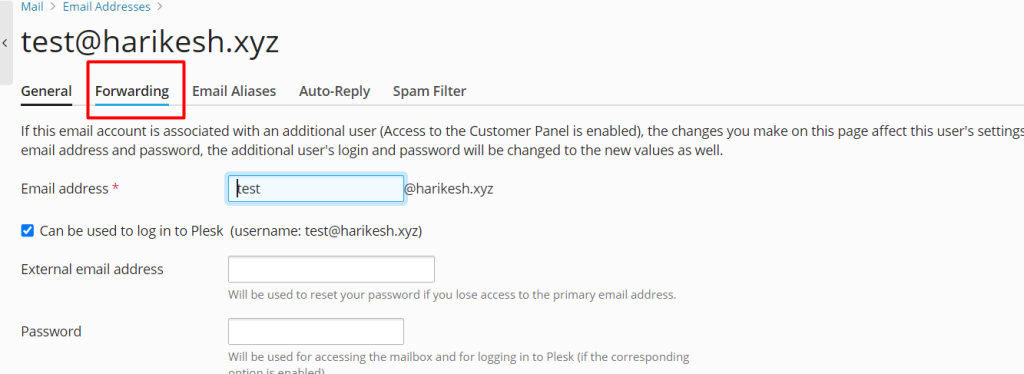This screenshot has height=374, width=1024.
Task: Click the chevron after Mail breadcrumb
Action: click(53, 8)
